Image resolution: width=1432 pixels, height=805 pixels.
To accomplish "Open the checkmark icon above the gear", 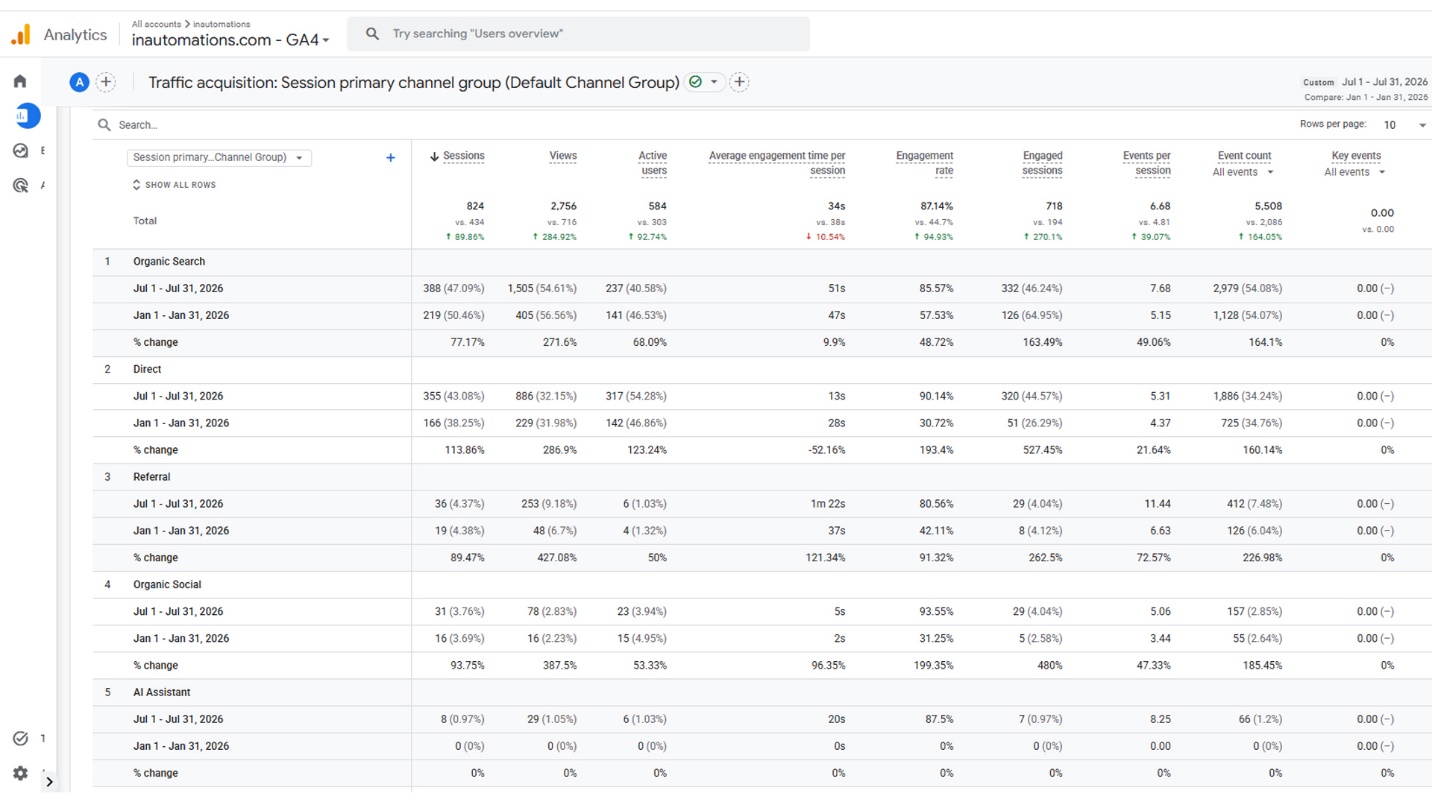I will pos(20,738).
